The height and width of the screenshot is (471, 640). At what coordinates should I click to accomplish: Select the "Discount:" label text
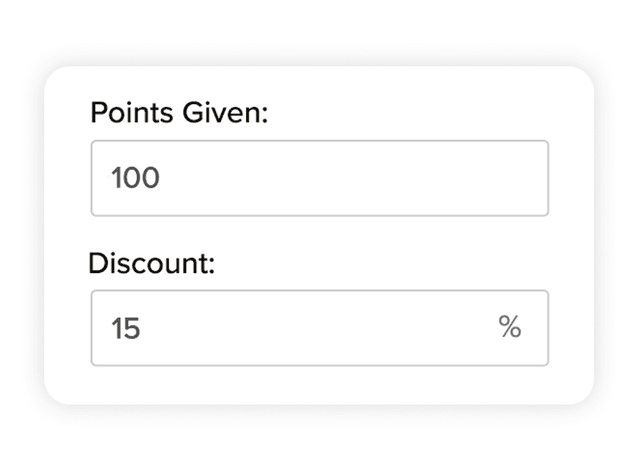click(153, 265)
